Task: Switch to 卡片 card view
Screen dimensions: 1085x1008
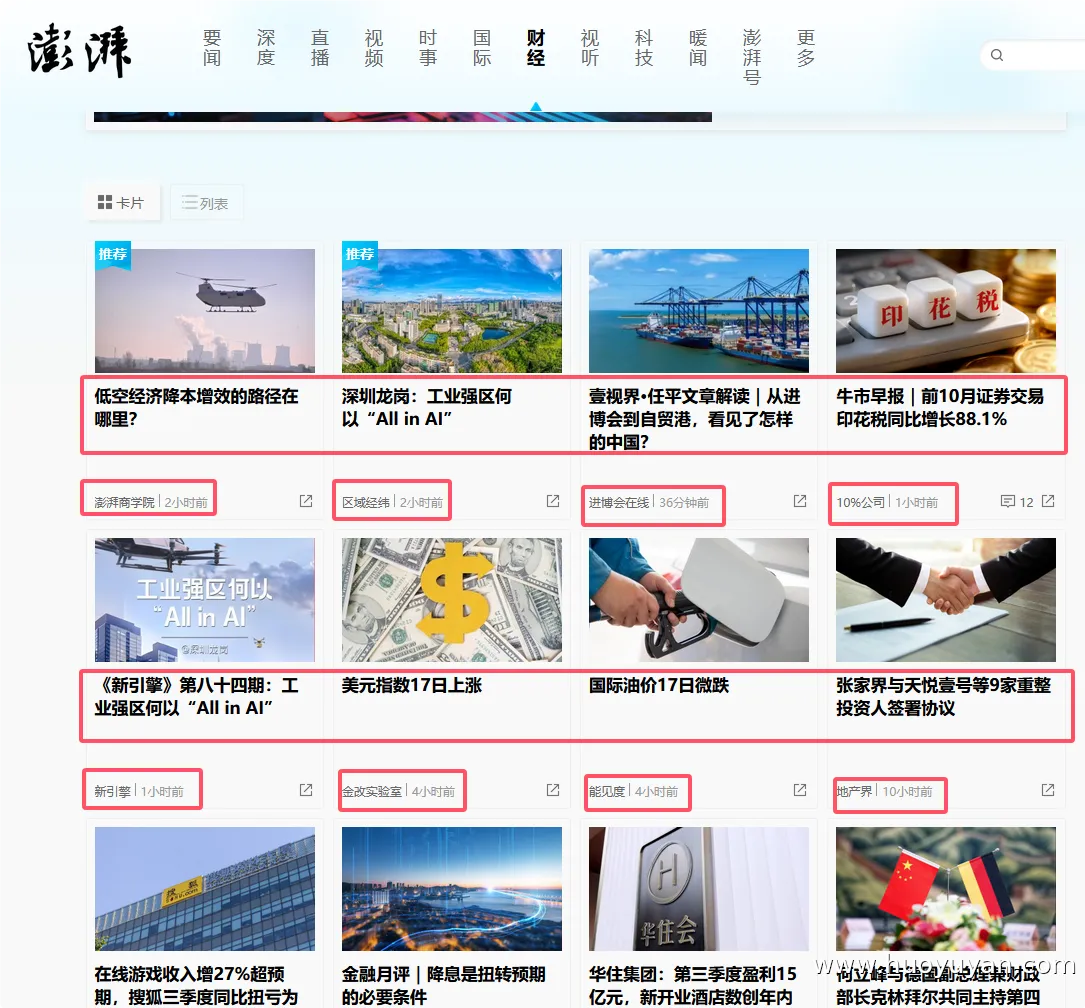Action: point(123,202)
